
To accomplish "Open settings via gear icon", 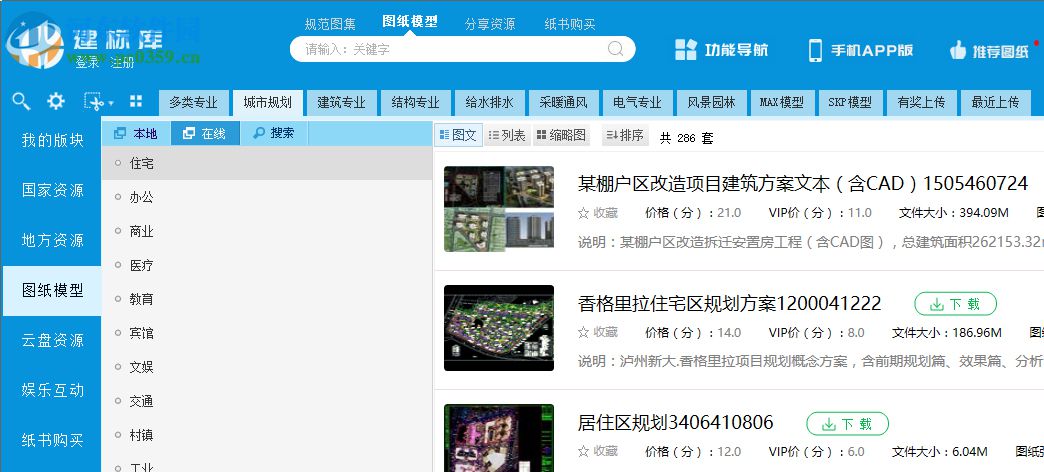I will [x=56, y=101].
